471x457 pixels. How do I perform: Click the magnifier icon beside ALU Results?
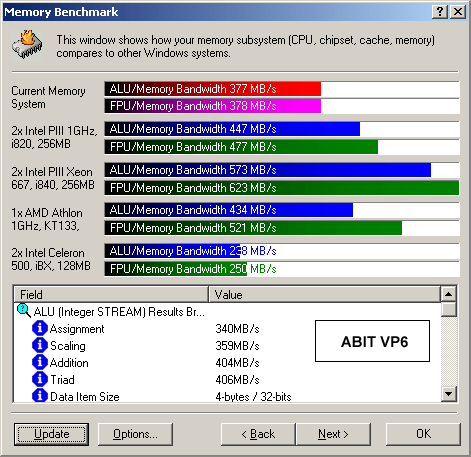click(24, 311)
